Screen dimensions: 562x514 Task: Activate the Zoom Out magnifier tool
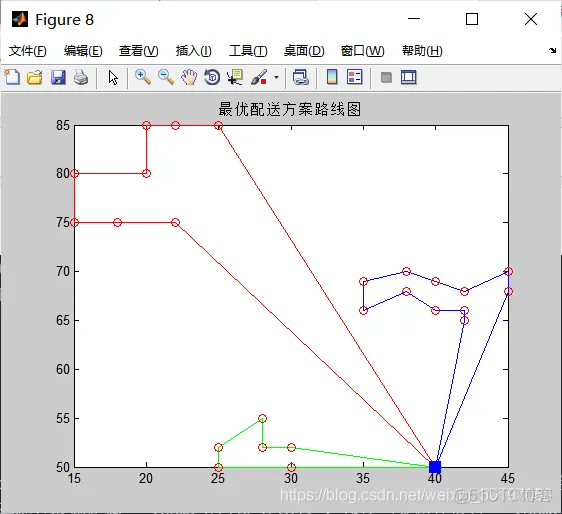click(x=166, y=77)
